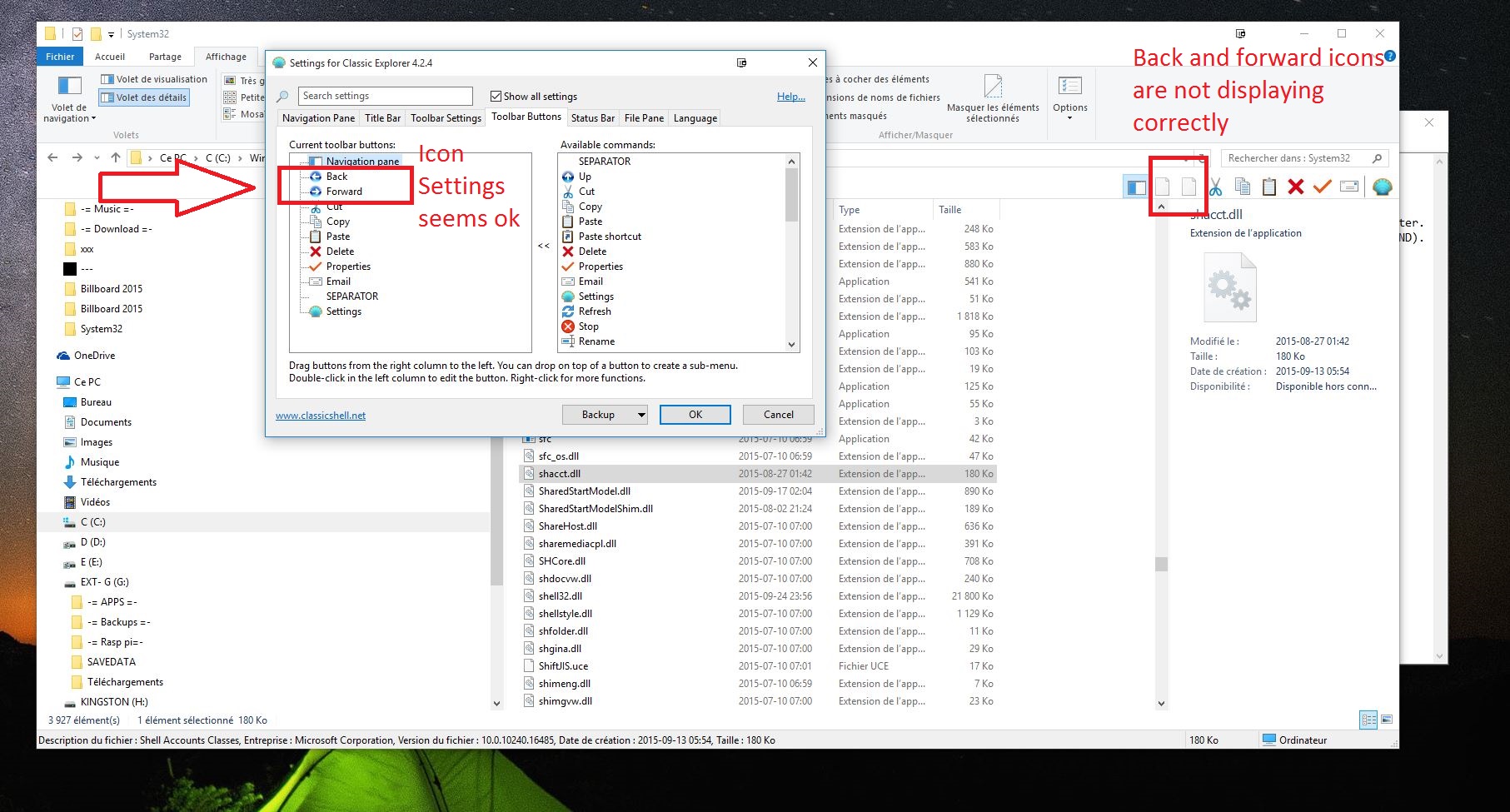Click the Email envelope toolbar icon

click(1348, 187)
